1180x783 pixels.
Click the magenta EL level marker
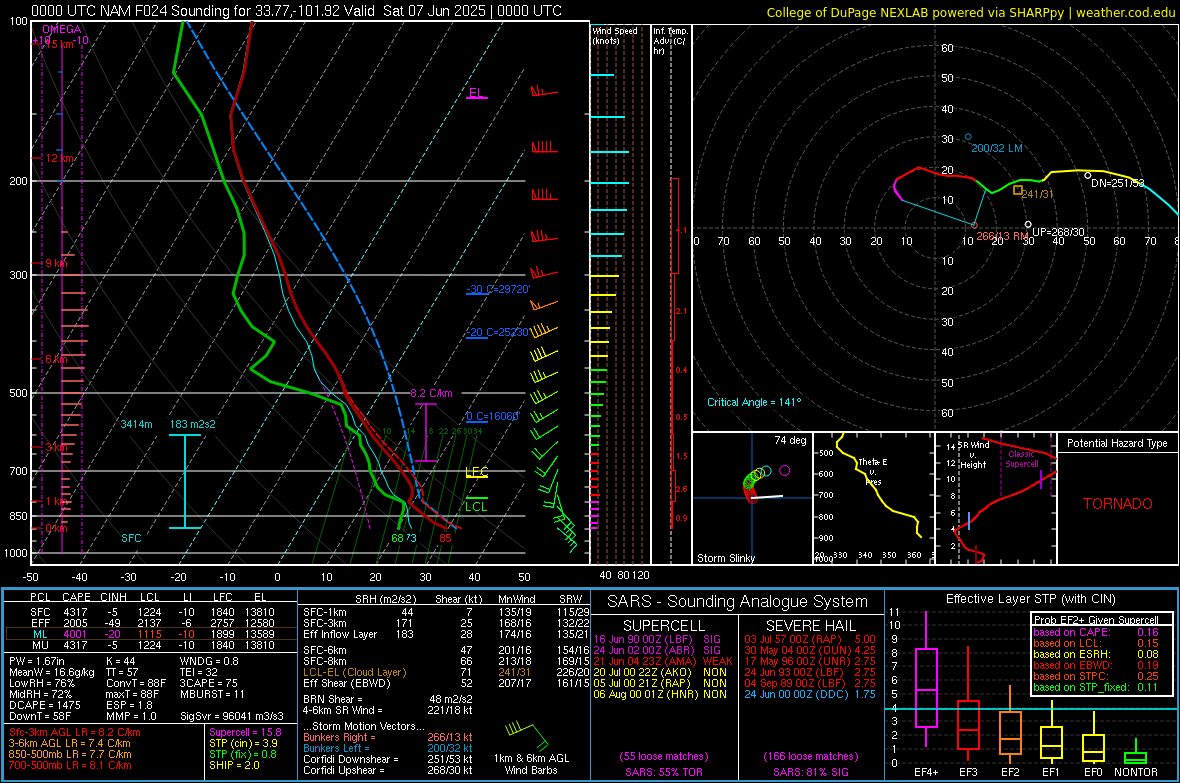click(x=476, y=93)
